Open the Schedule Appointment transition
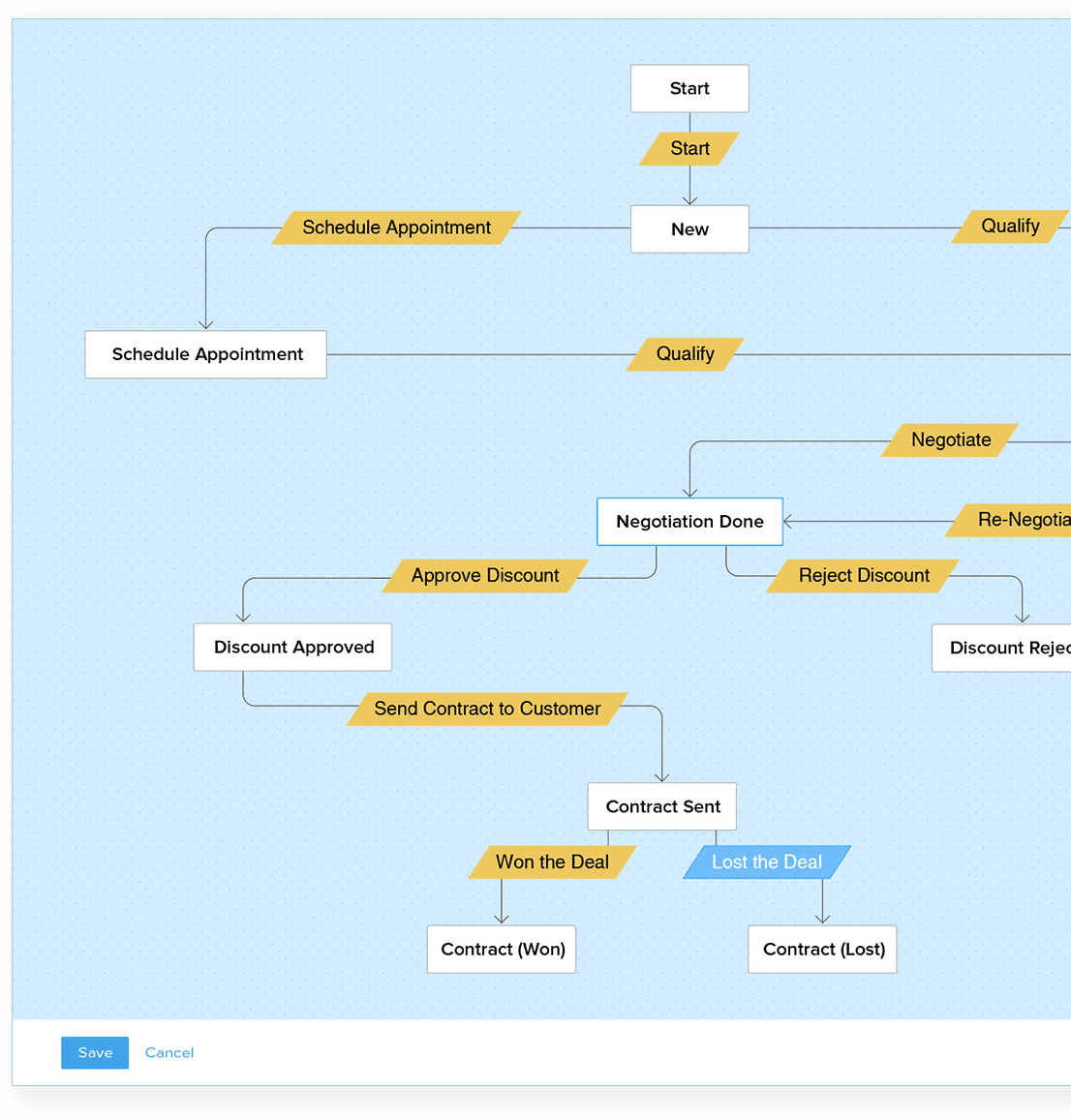 396,227
